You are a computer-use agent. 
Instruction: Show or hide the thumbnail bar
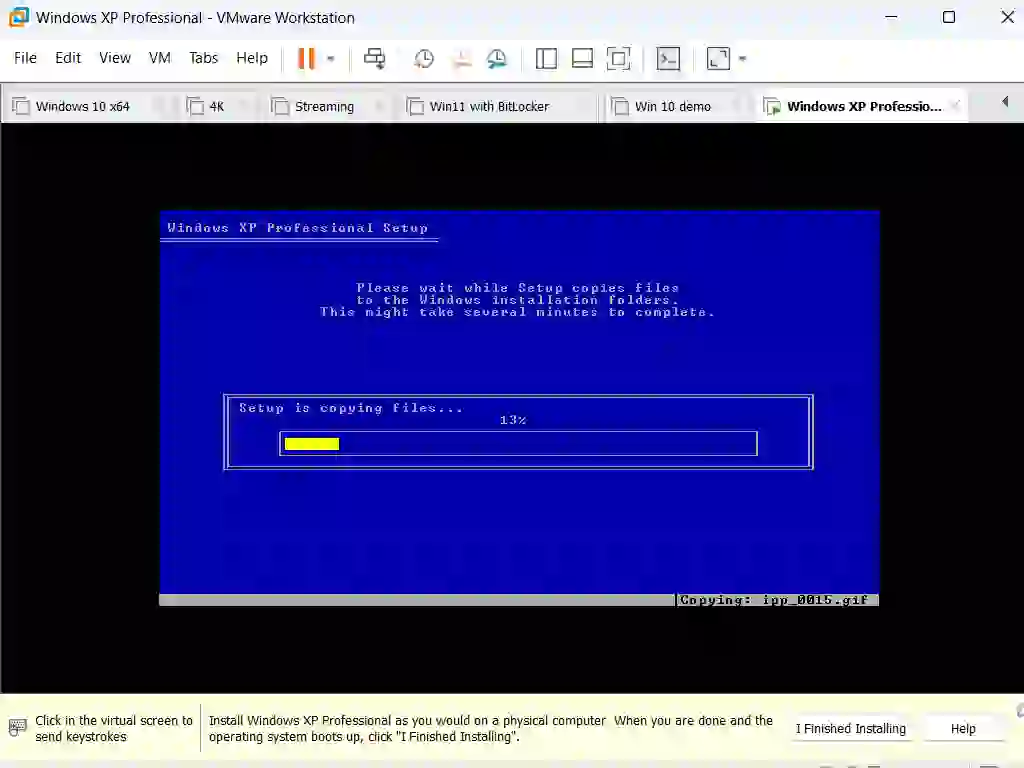tap(582, 58)
